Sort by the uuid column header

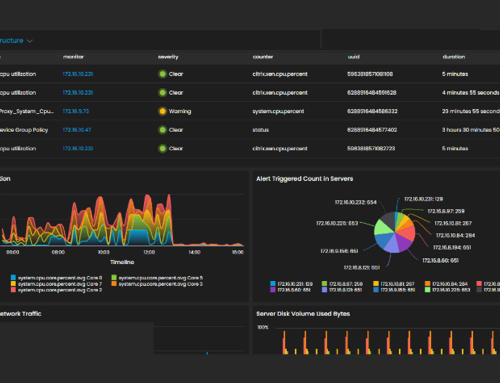(x=354, y=57)
